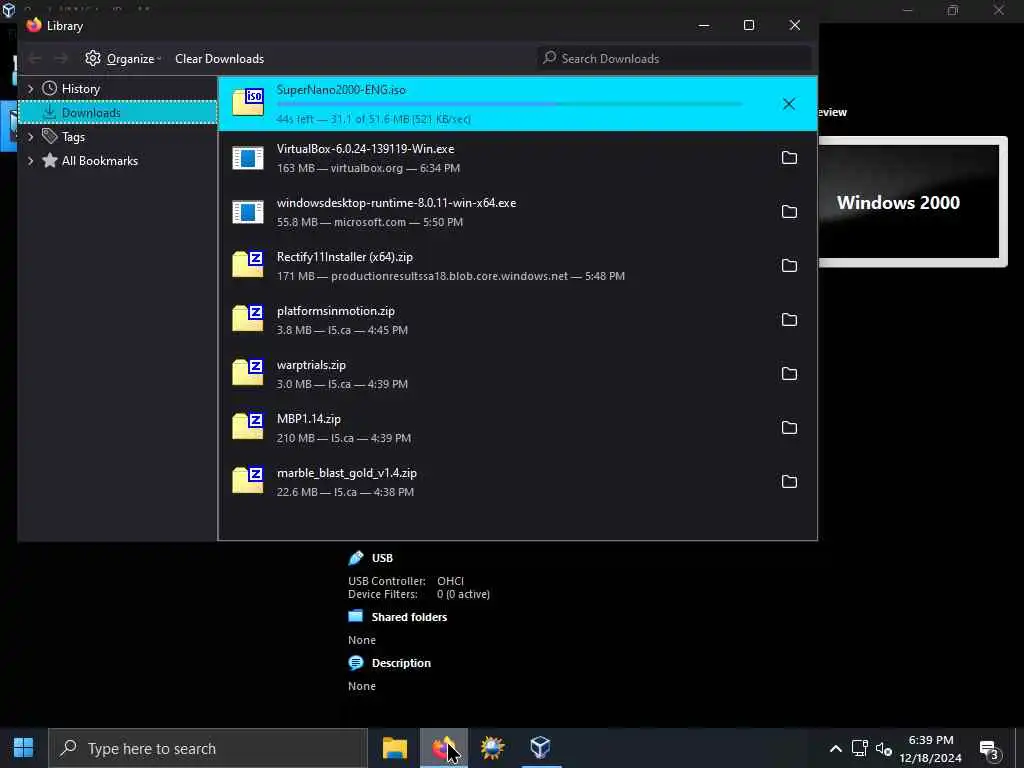Select the VirtualBox-6.0.24-139119-Win.exe file name

point(365,149)
